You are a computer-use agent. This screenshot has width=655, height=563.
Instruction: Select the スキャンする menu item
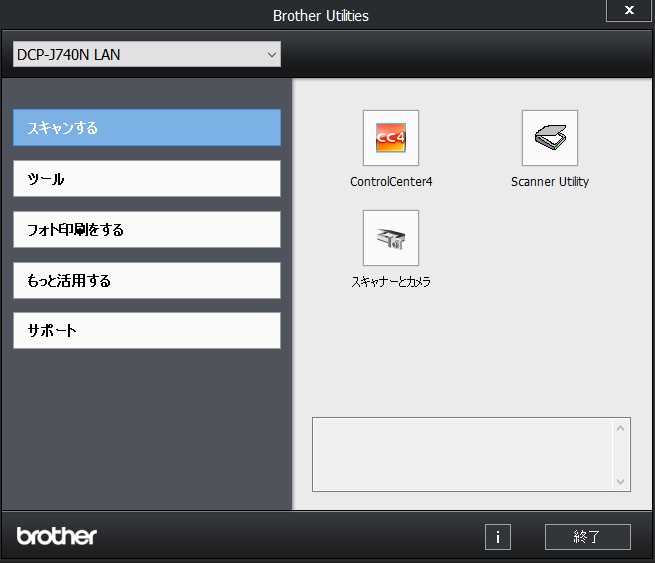[147, 128]
